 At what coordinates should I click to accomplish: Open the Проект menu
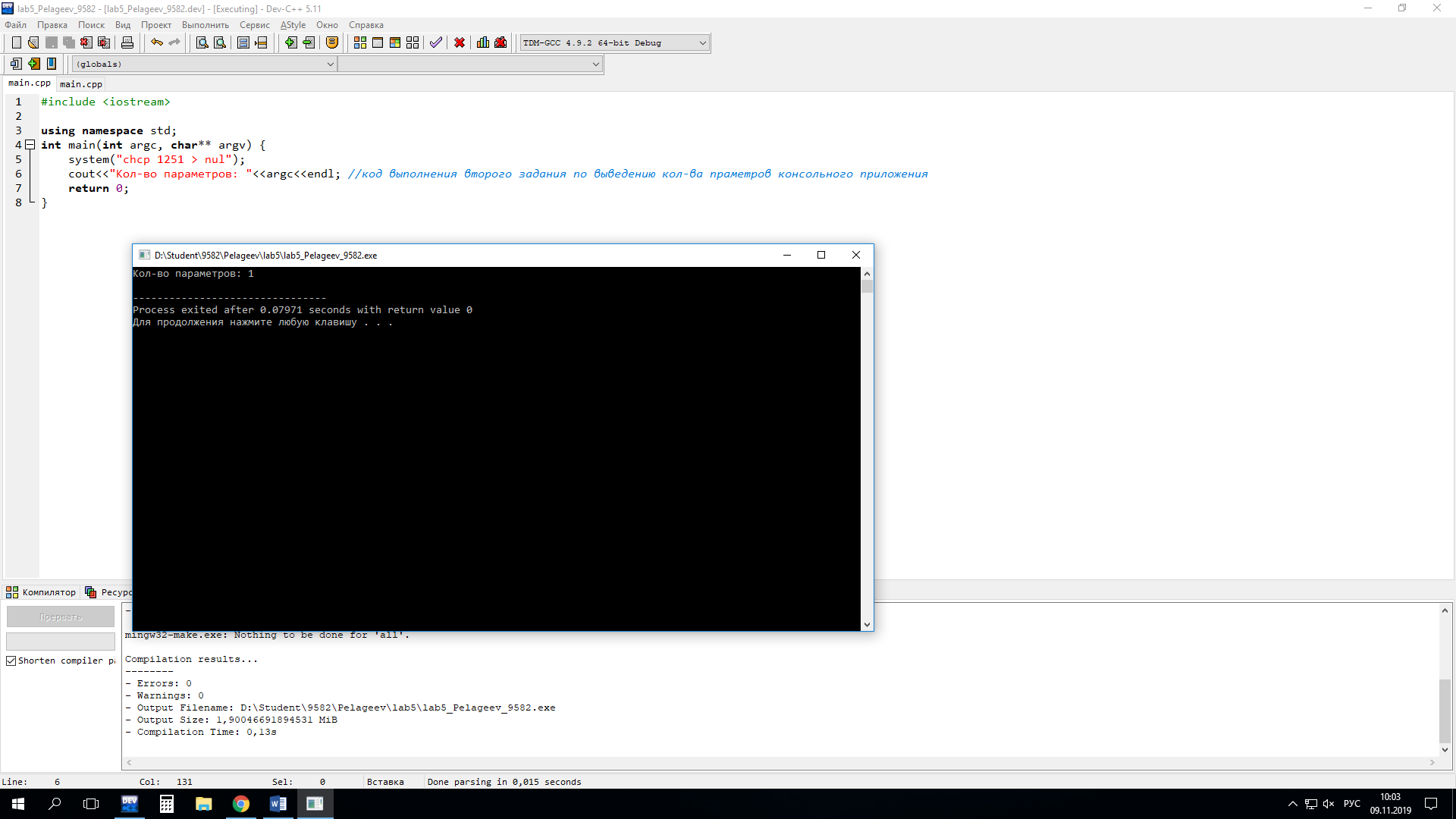pyautogui.click(x=156, y=25)
